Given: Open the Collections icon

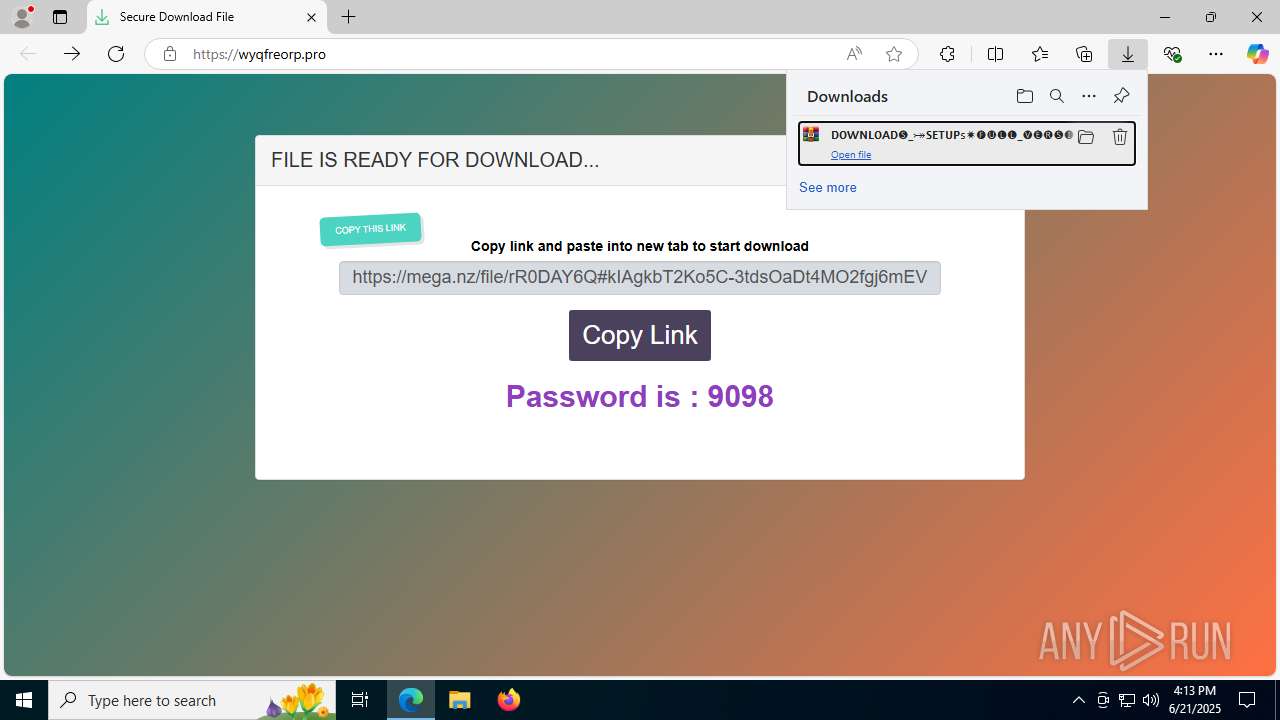Looking at the screenshot, I should (1084, 54).
